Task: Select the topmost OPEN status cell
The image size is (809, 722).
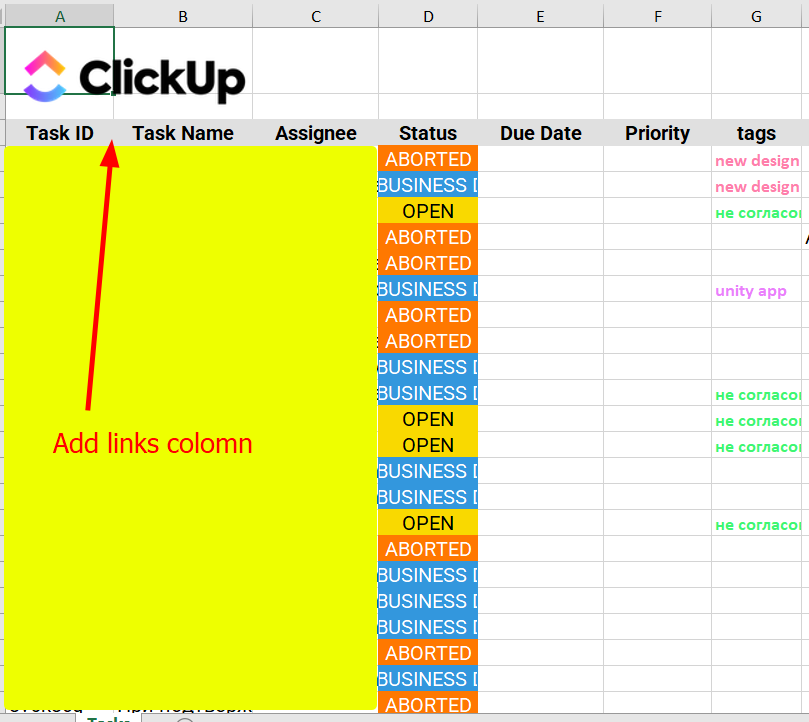Action: 428,211
